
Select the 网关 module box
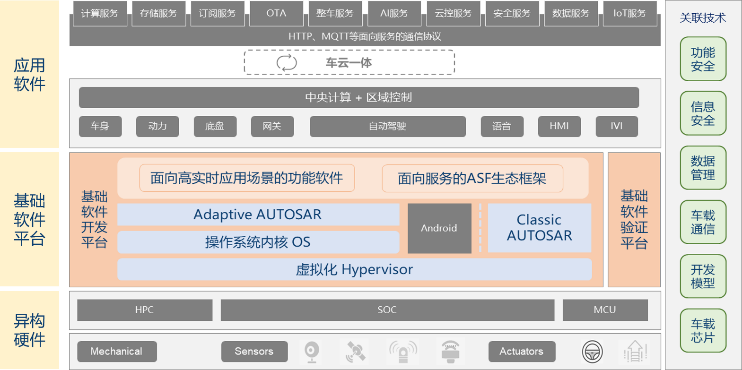coord(272,126)
